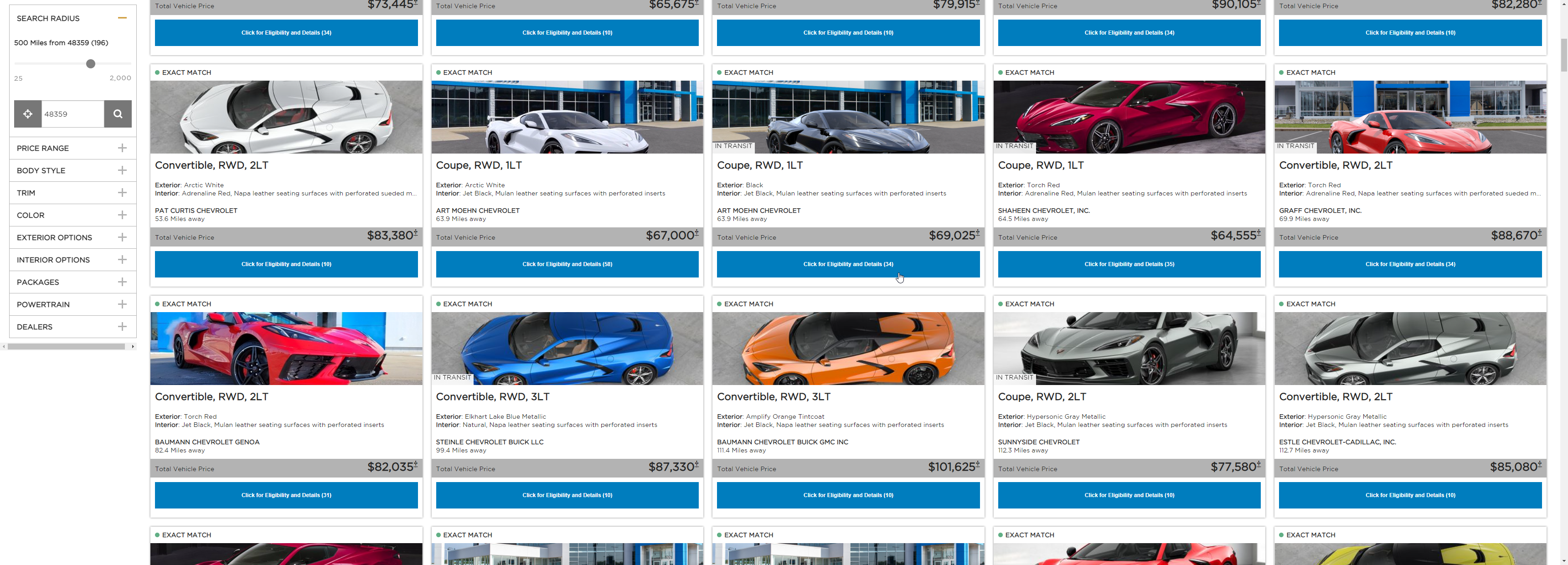Open details for the $82,035 Baumann Genoa convertible
Image resolution: width=1568 pixels, height=565 pixels.
[x=286, y=495]
